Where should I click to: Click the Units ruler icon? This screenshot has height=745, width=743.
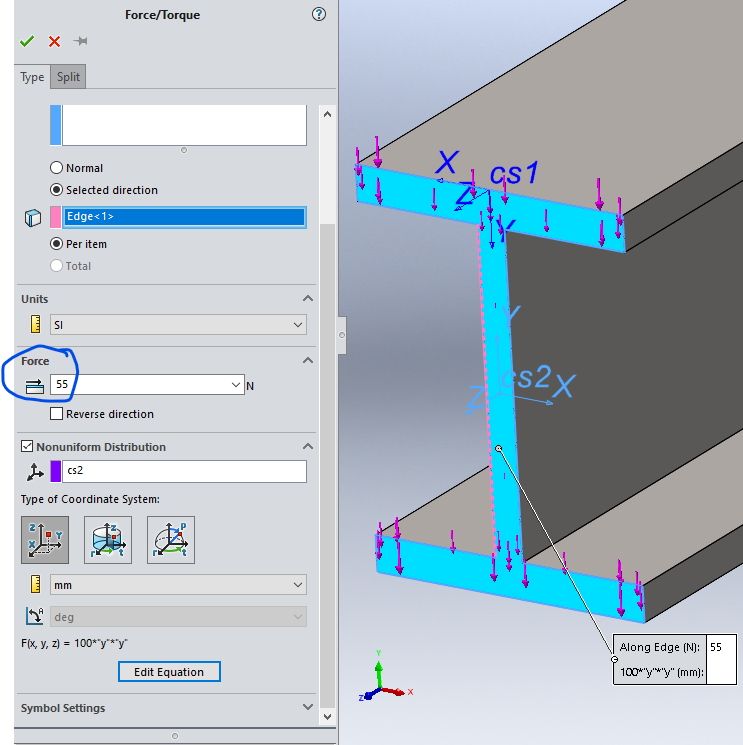[35, 324]
